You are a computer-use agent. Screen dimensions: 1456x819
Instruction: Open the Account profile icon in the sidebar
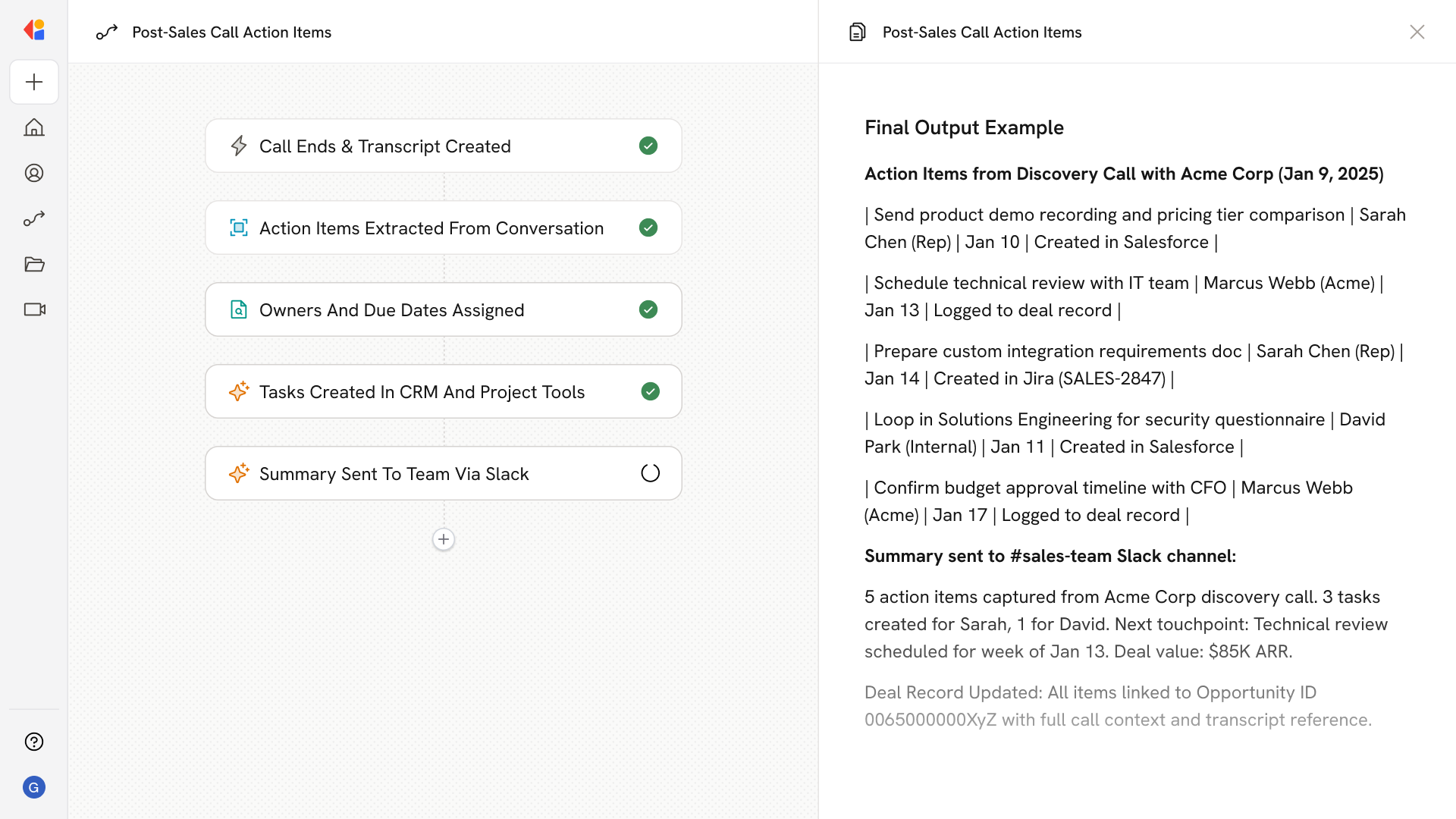tap(34, 173)
